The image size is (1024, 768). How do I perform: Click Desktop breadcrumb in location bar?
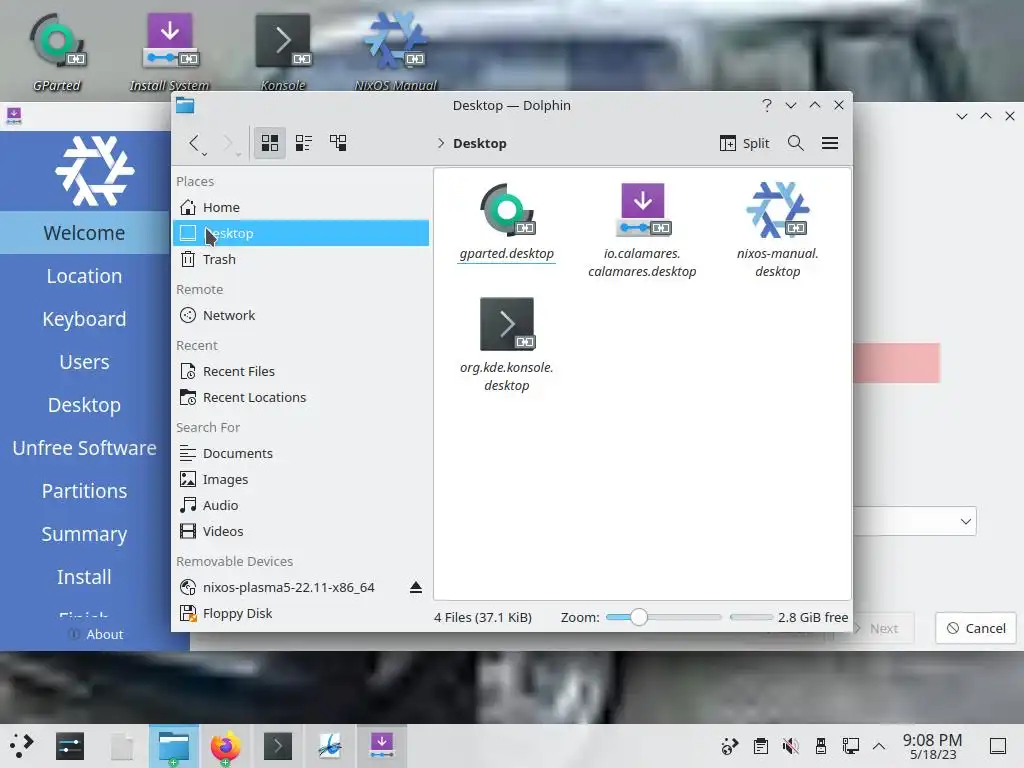click(480, 144)
